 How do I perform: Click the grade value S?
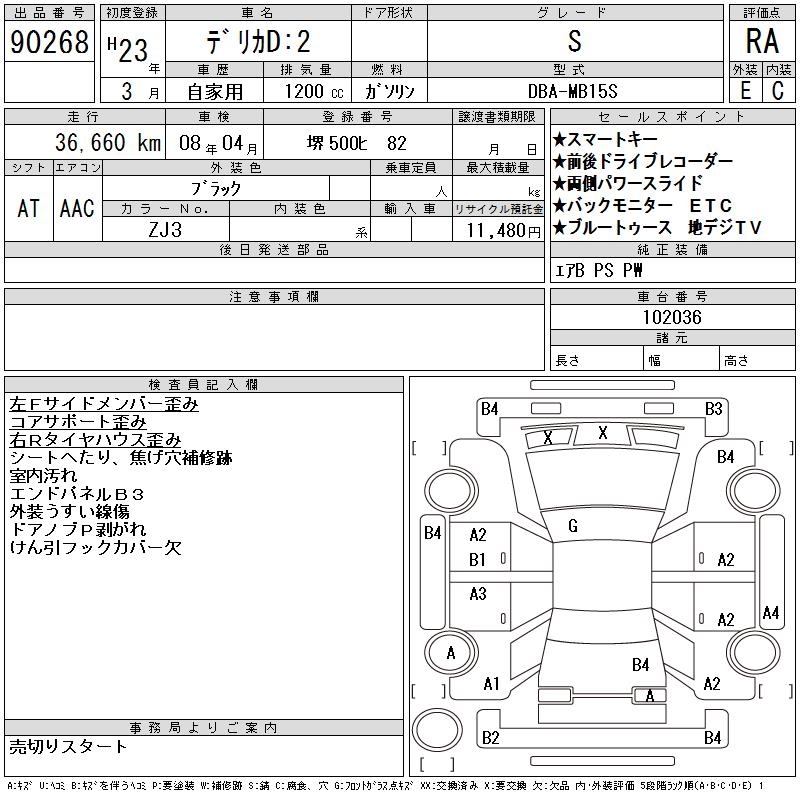coord(574,41)
